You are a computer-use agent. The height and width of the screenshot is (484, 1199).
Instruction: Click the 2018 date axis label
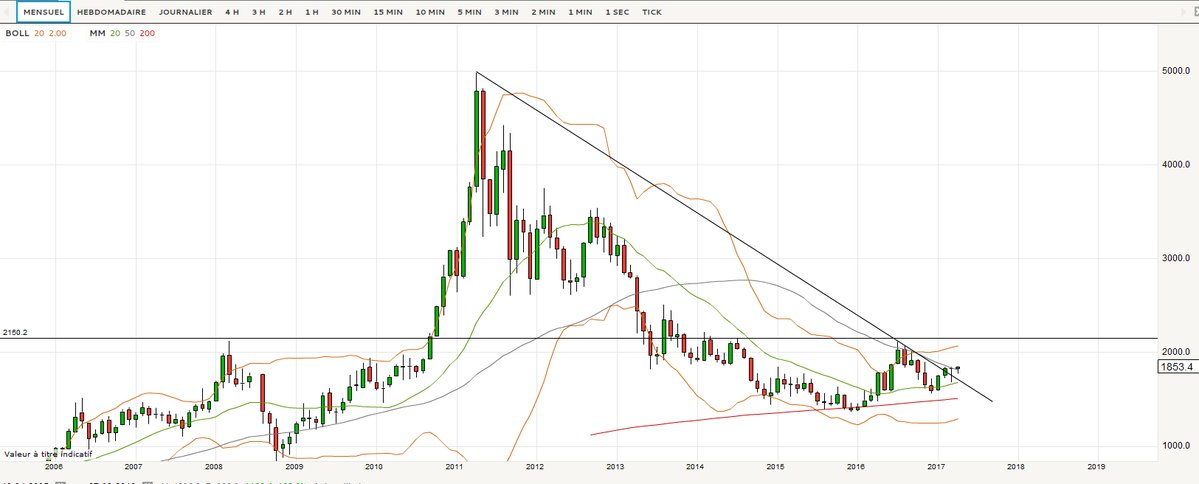tap(1015, 466)
